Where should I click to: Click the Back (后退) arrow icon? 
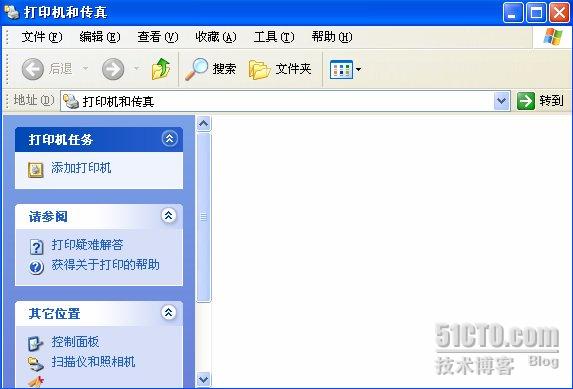coord(33,69)
